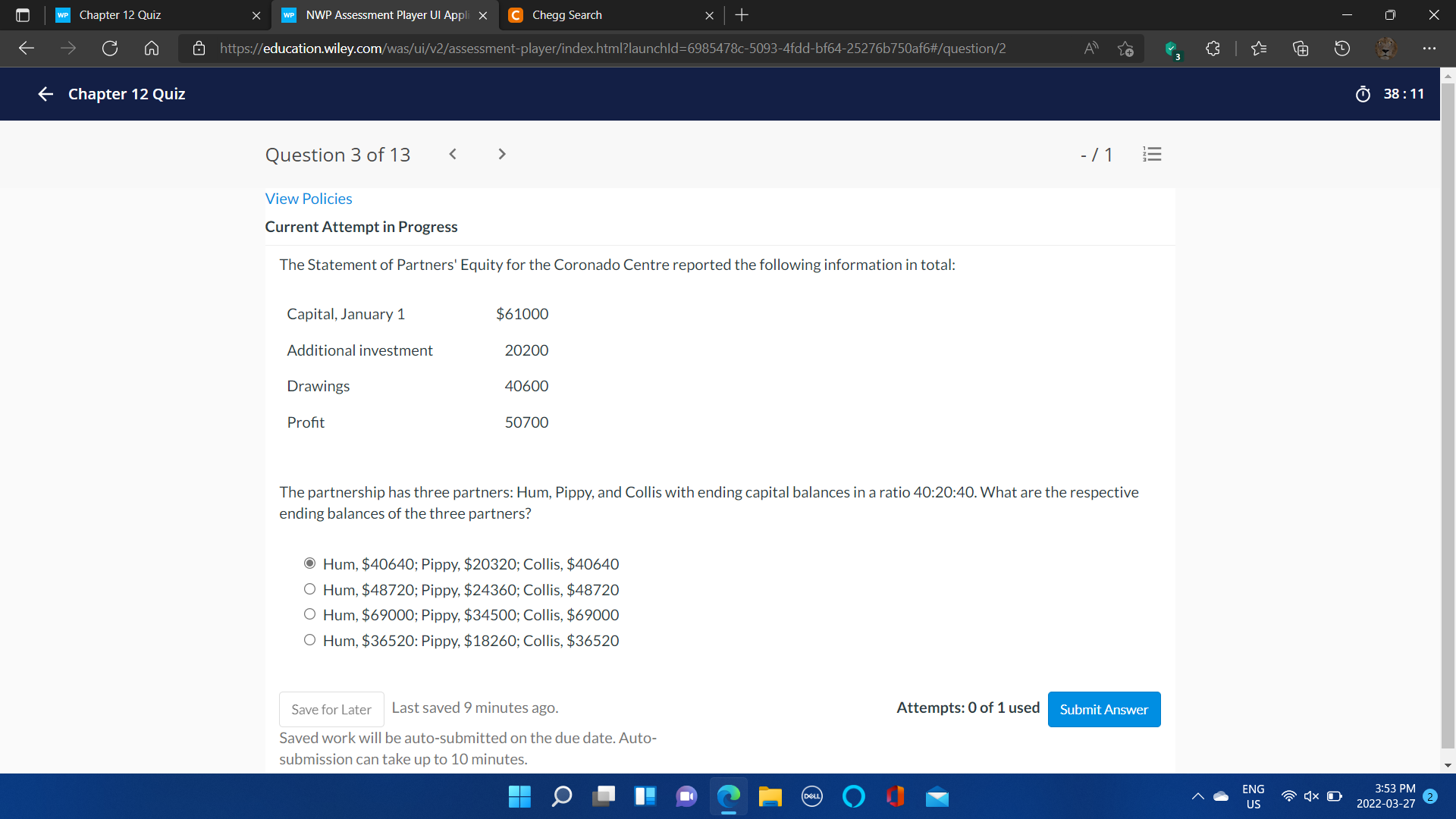1456x819 pixels.
Task: Click Submit Answer button
Action: click(1103, 709)
